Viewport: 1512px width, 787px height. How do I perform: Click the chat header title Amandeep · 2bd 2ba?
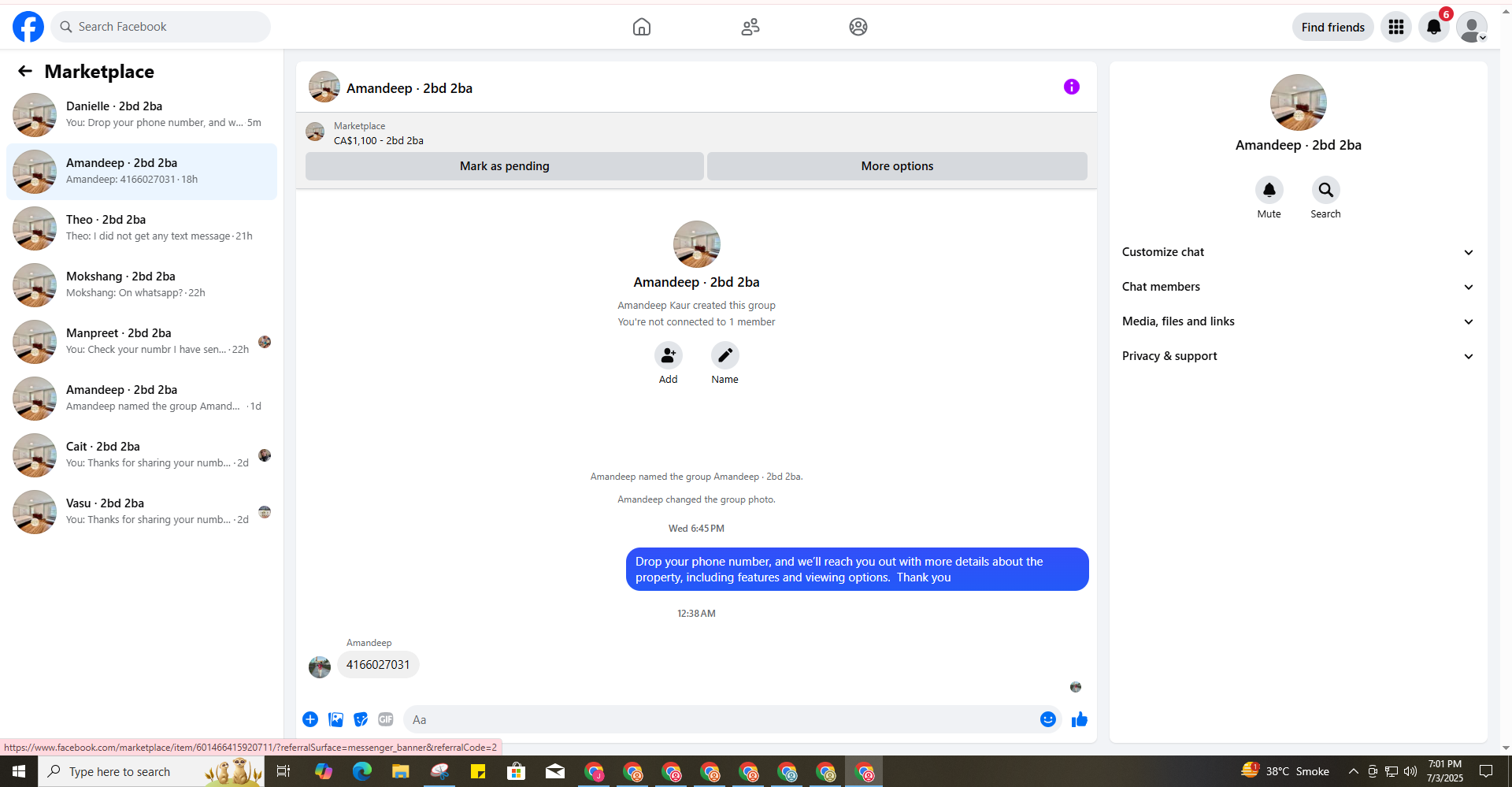409,88
